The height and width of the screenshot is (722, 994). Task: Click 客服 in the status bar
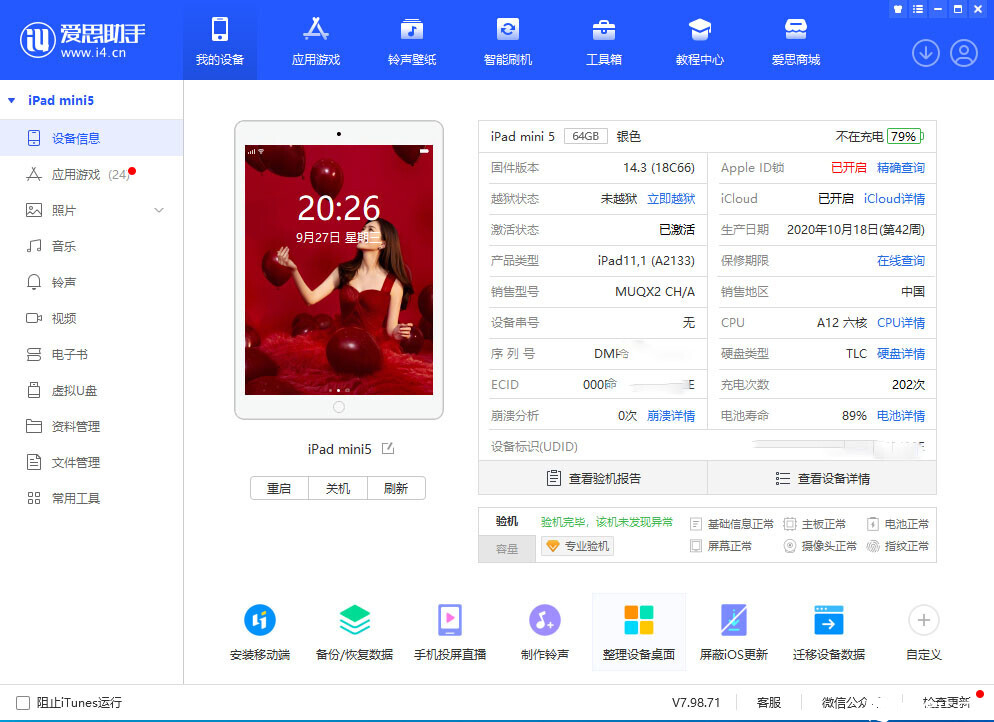click(x=769, y=702)
